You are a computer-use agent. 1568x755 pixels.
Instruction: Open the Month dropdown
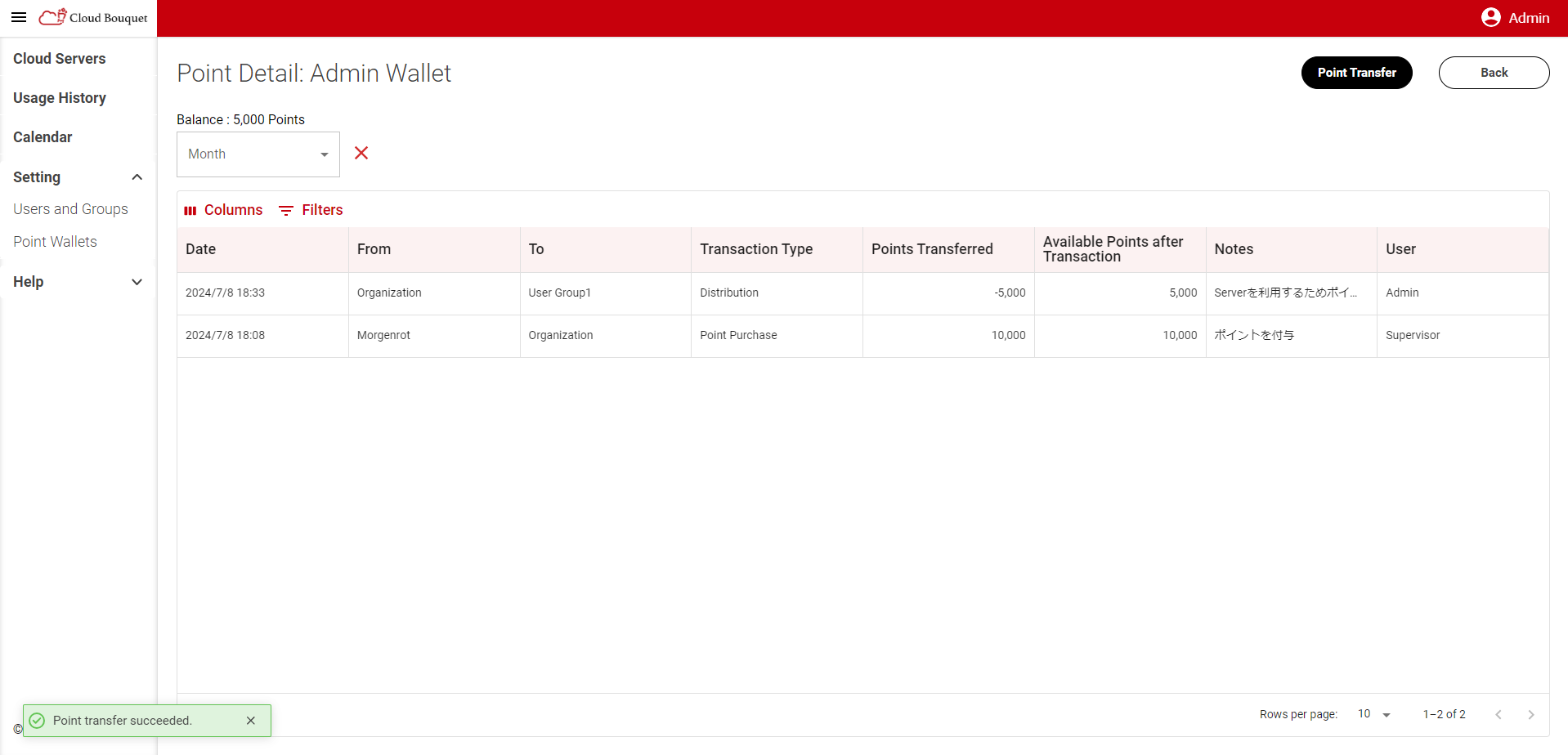tap(258, 154)
